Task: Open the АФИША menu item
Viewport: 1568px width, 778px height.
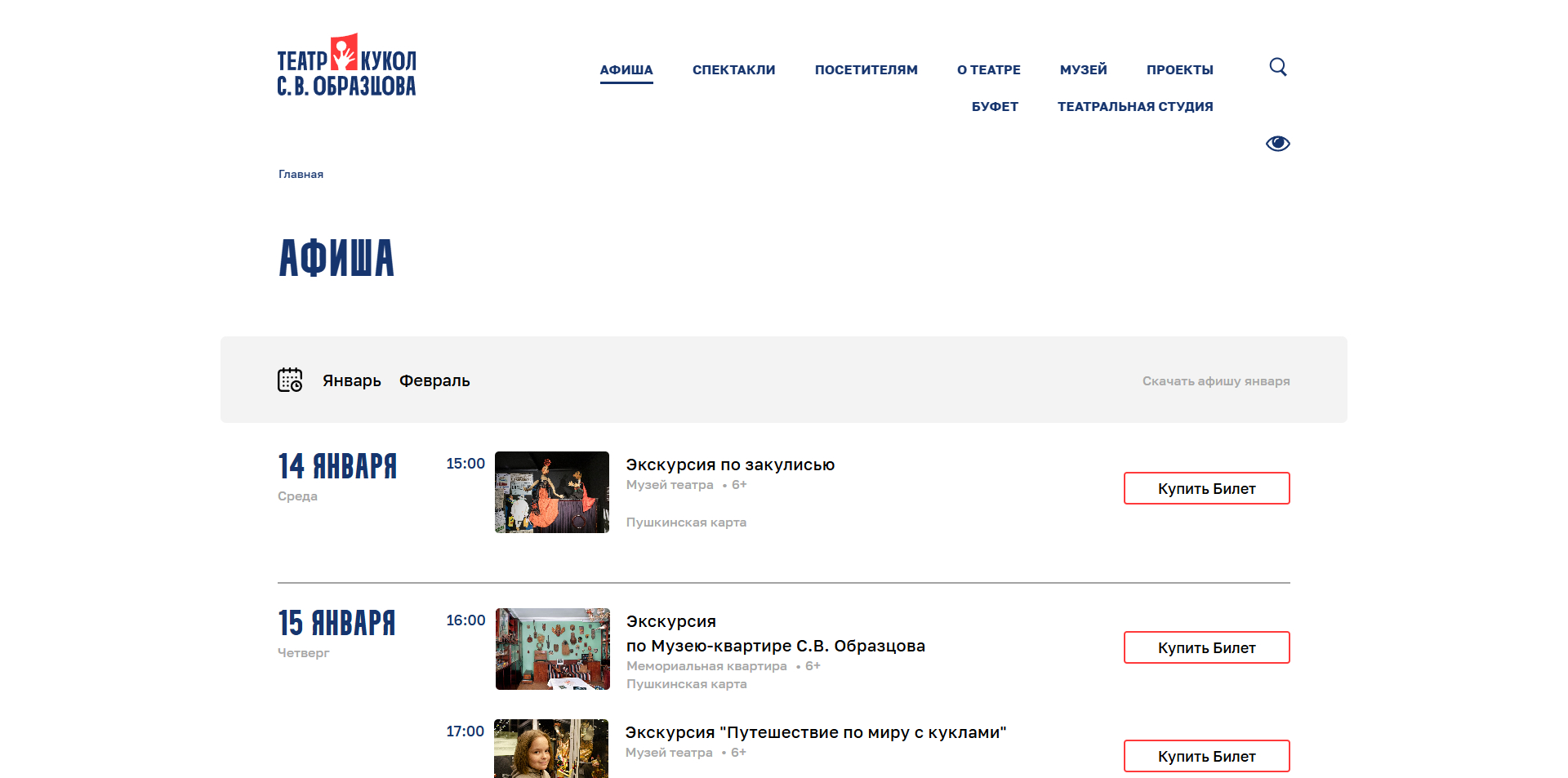Action: [x=626, y=70]
